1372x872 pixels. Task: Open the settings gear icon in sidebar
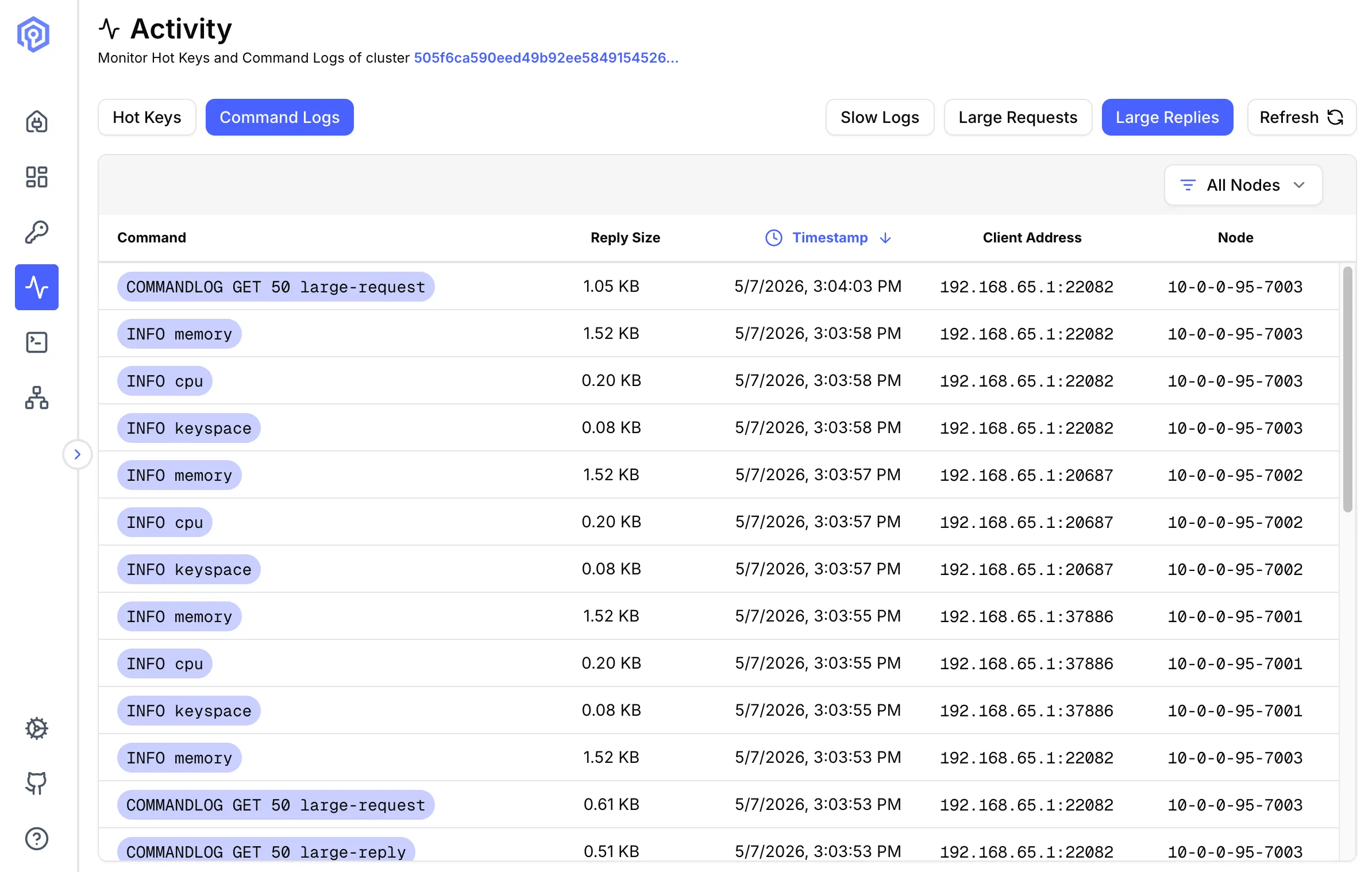37,728
